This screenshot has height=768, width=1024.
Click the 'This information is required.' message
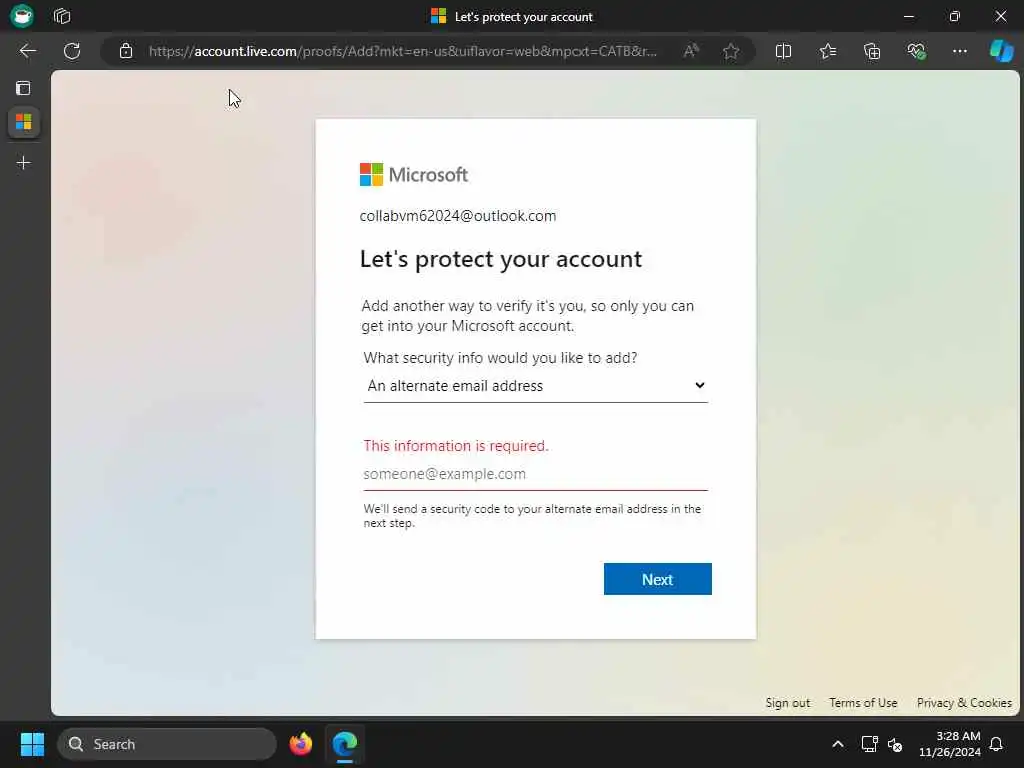[x=456, y=446]
